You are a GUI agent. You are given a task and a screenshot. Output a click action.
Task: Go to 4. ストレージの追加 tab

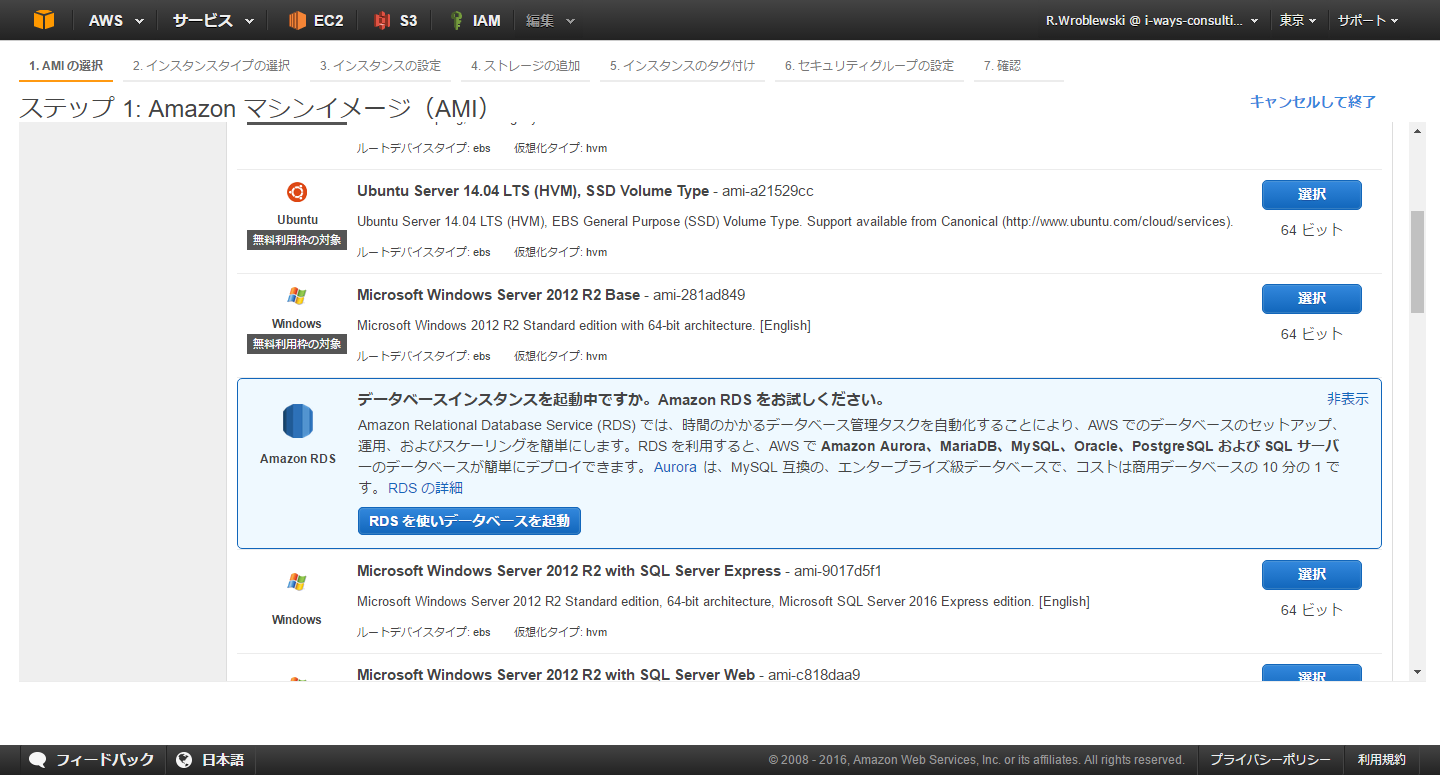pos(525,66)
